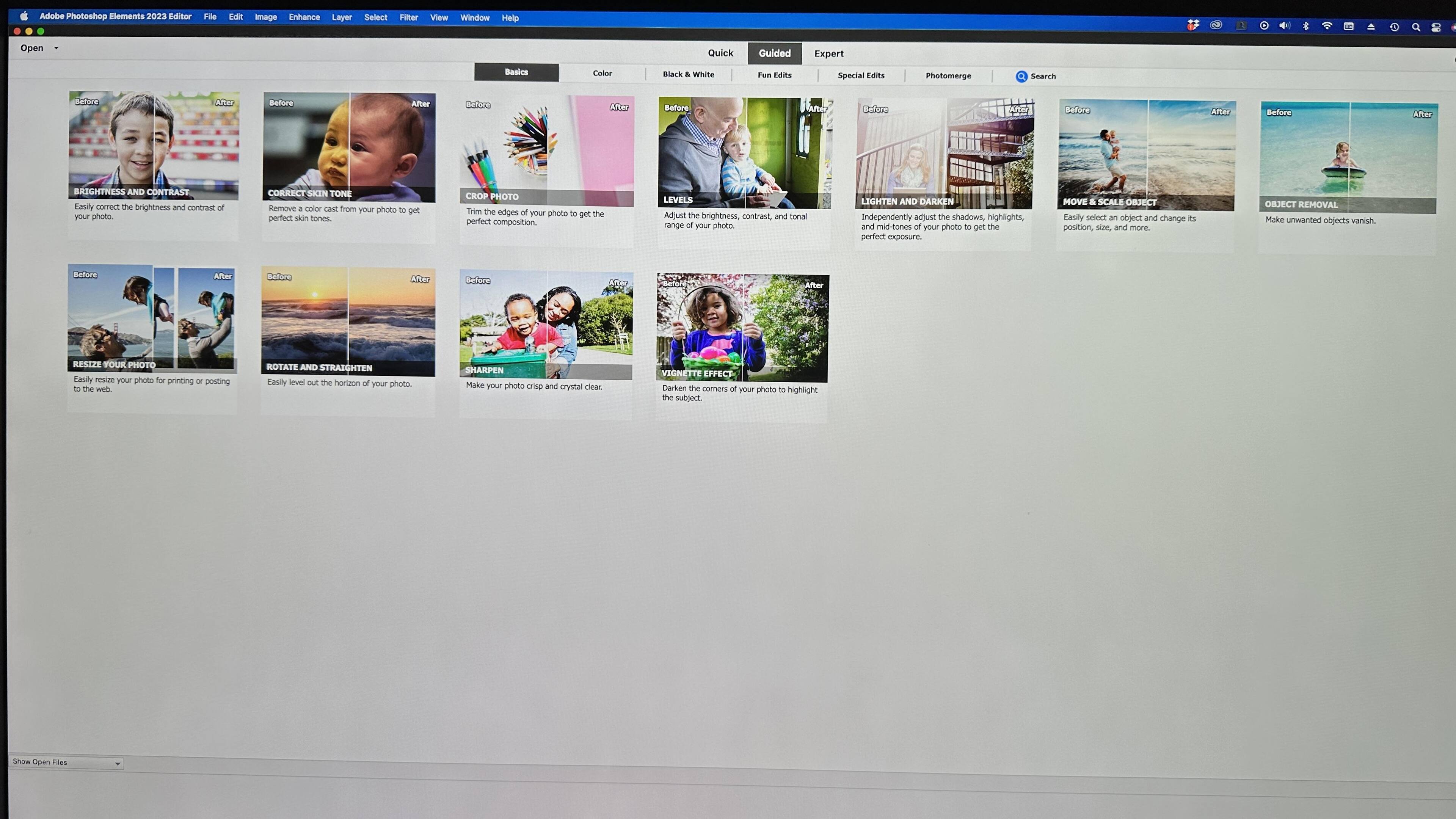The width and height of the screenshot is (1456, 819).
Task: Open the Enhance menu
Action: [304, 17]
